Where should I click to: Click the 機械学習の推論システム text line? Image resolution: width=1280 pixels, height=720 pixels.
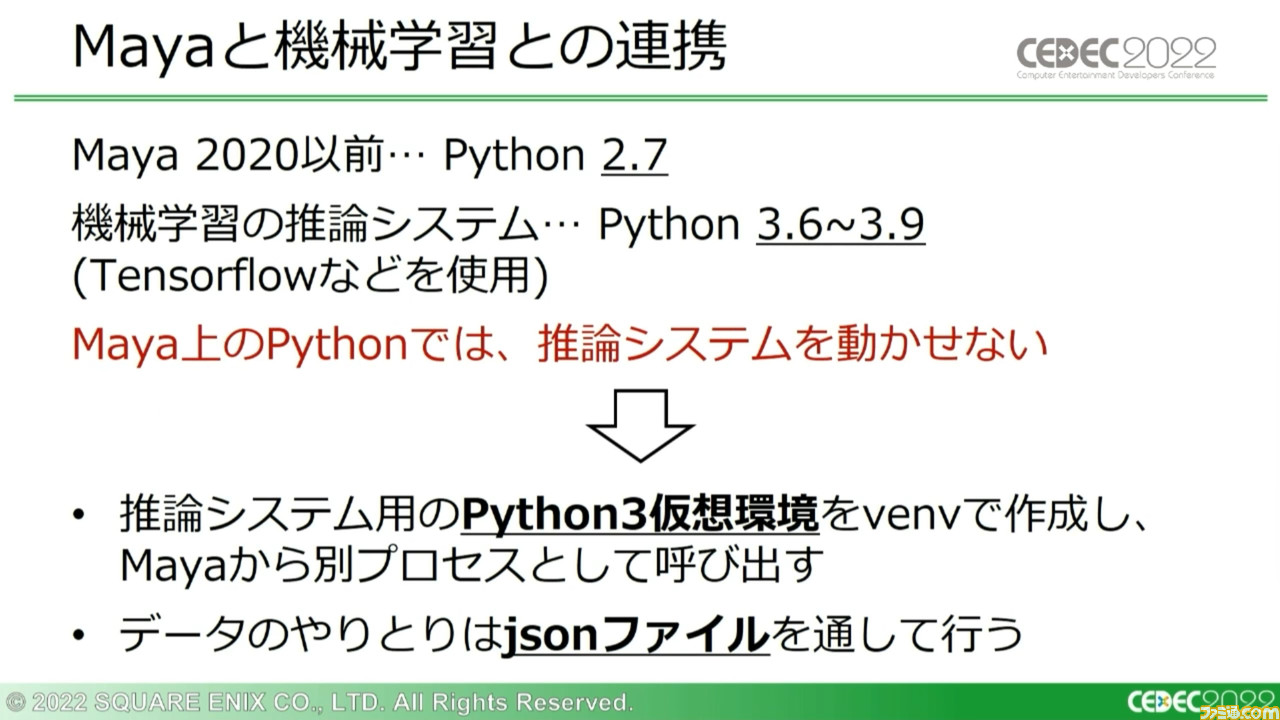click(498, 226)
